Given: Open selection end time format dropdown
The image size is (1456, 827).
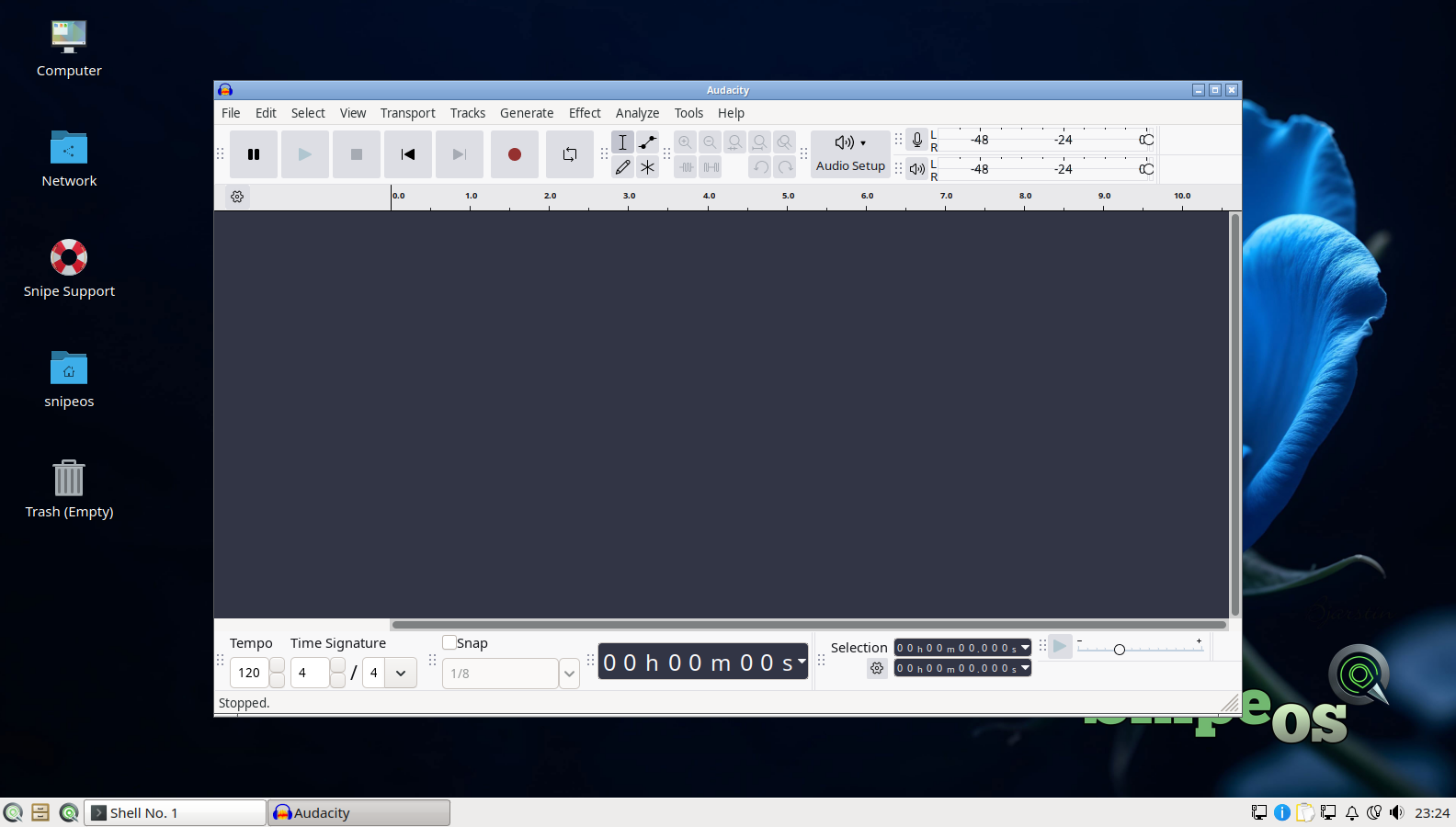Looking at the screenshot, I should 1026,668.
